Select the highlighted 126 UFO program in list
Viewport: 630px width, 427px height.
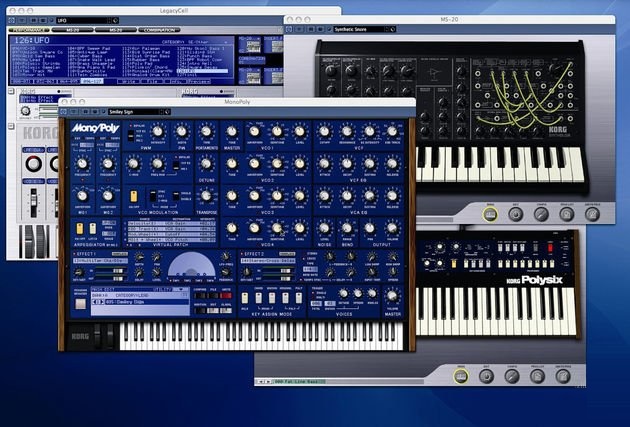coord(202,72)
